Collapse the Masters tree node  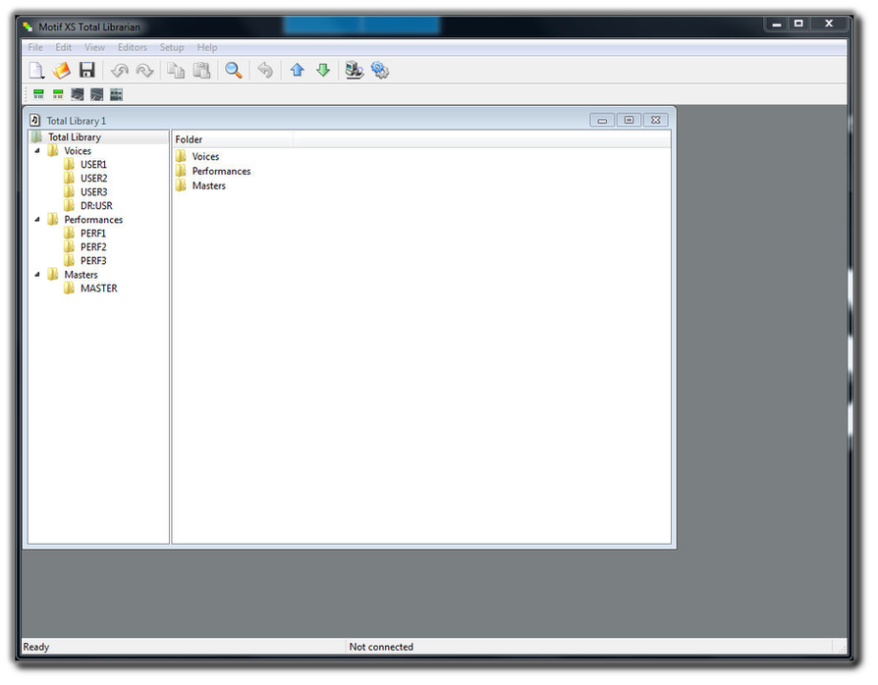tap(38, 274)
